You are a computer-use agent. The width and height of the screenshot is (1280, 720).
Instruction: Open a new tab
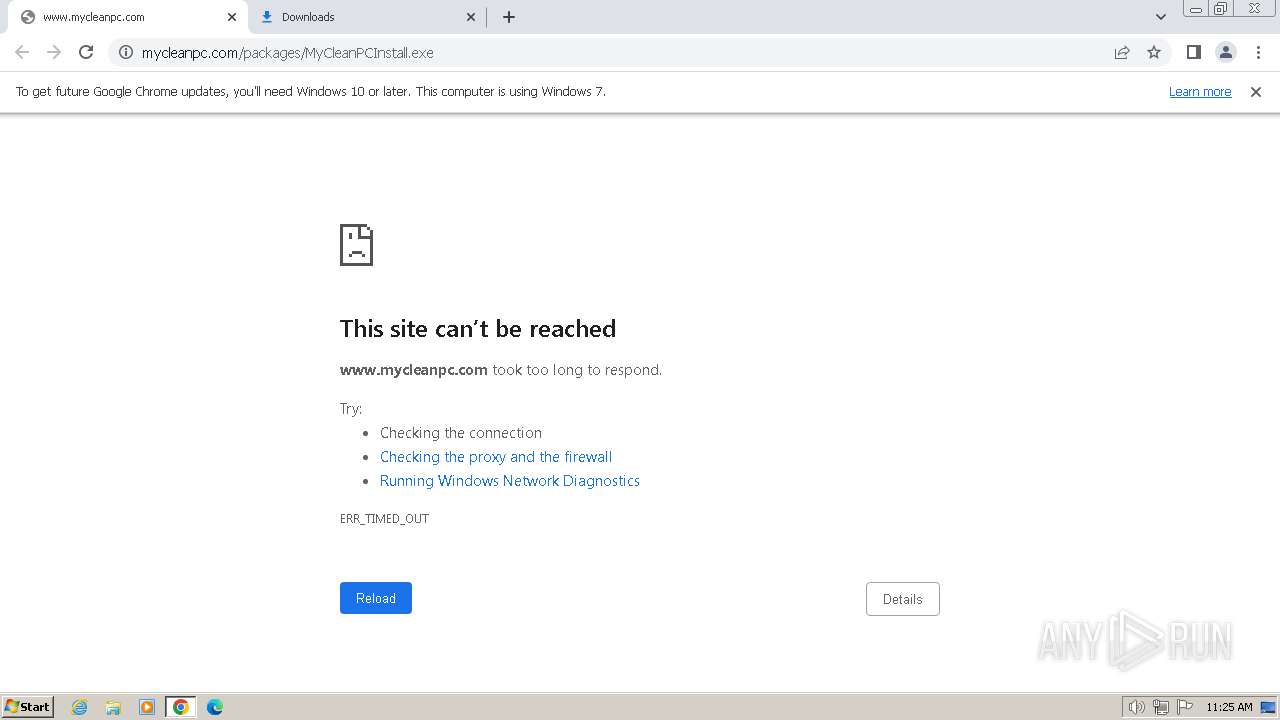coord(508,17)
